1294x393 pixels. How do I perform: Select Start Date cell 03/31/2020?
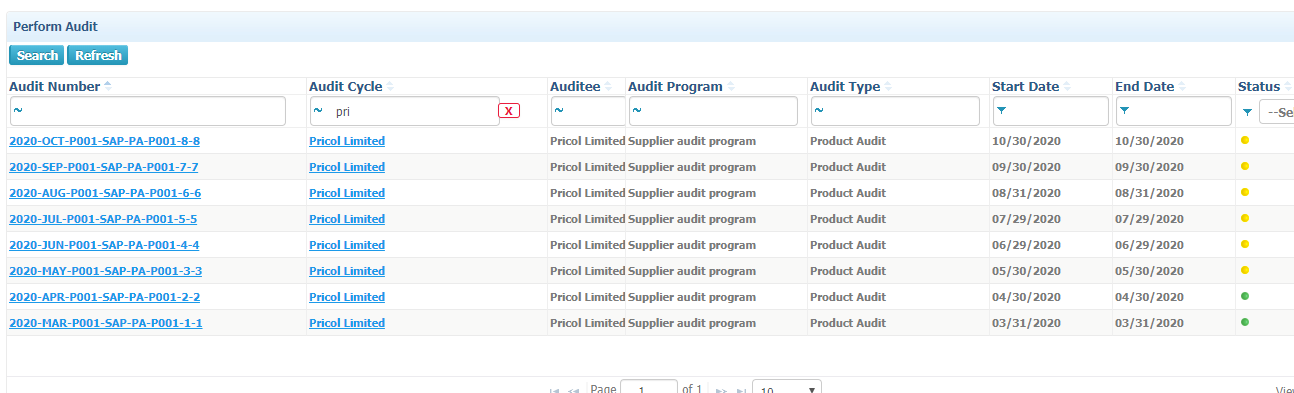[x=1026, y=323]
